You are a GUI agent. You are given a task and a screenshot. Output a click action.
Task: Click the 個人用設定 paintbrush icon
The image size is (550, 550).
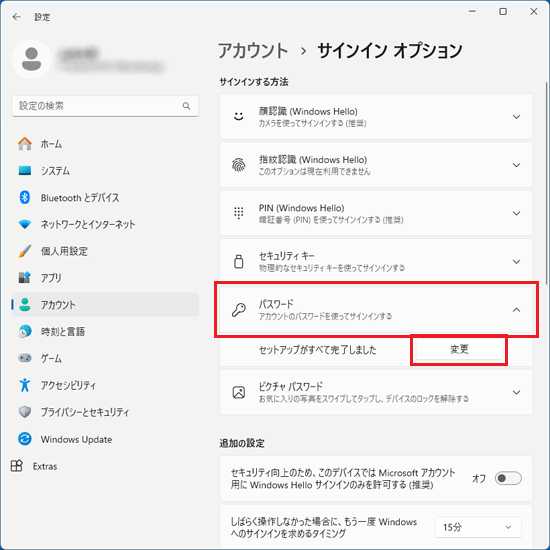(25, 251)
